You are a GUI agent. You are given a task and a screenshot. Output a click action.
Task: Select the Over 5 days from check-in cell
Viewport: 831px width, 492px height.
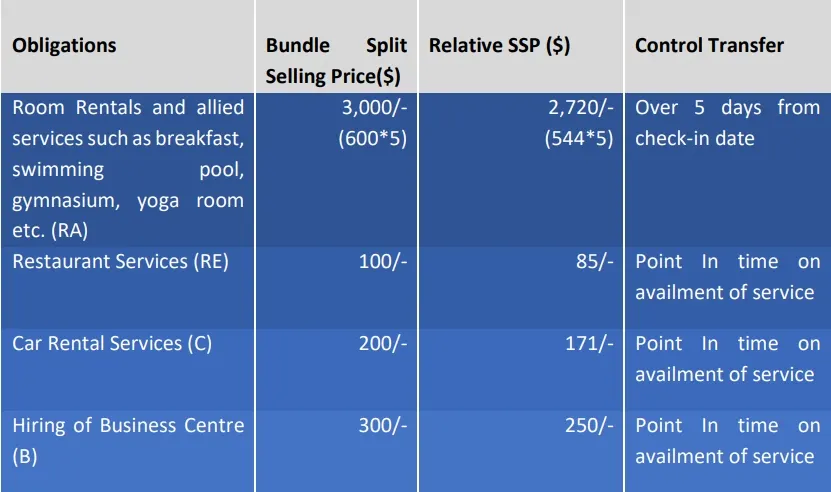[x=727, y=122]
